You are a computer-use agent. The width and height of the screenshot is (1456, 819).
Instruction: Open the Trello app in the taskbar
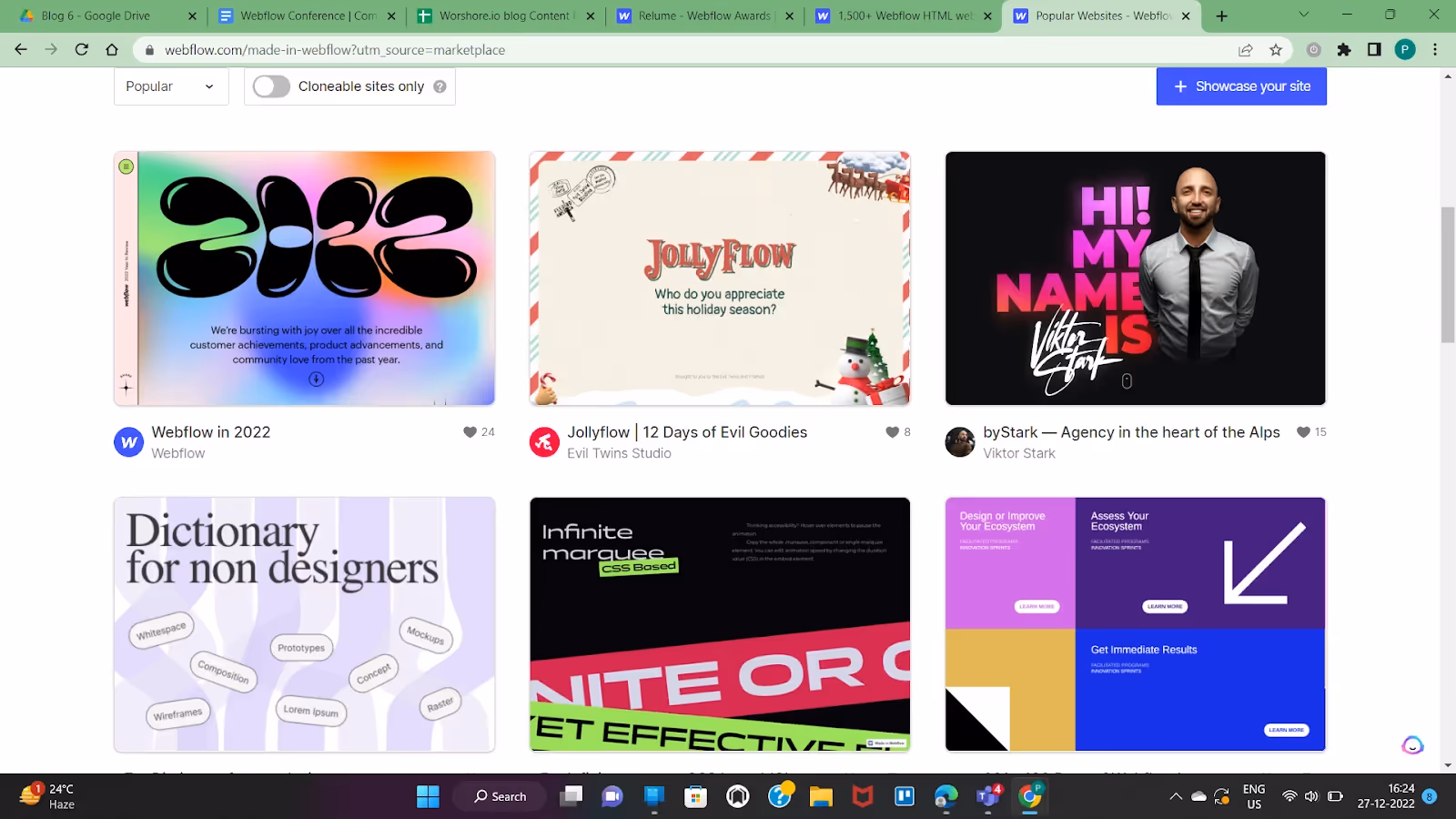tap(905, 796)
